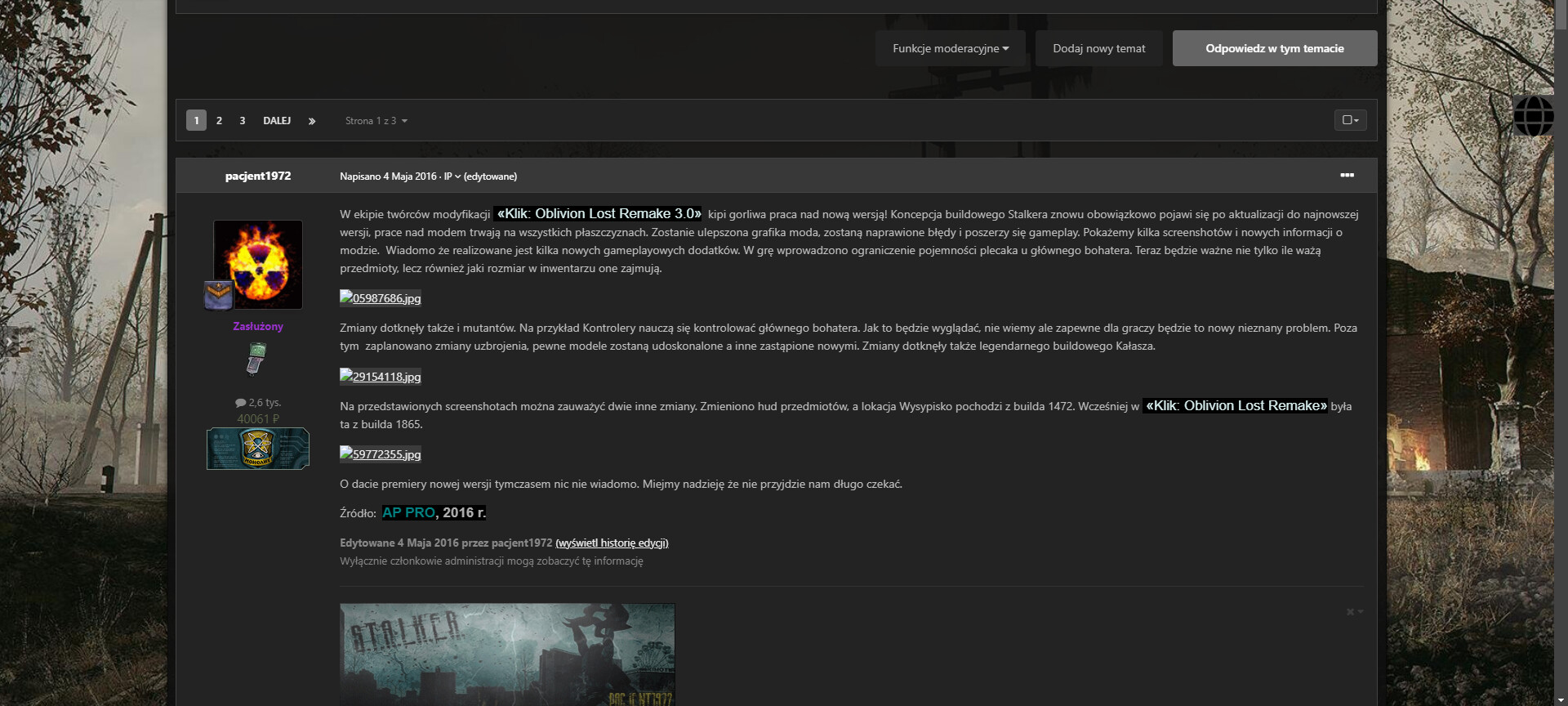The image size is (1568, 706).
Task: Toggle the post selection checkbox dropdown
Action: (x=1350, y=120)
